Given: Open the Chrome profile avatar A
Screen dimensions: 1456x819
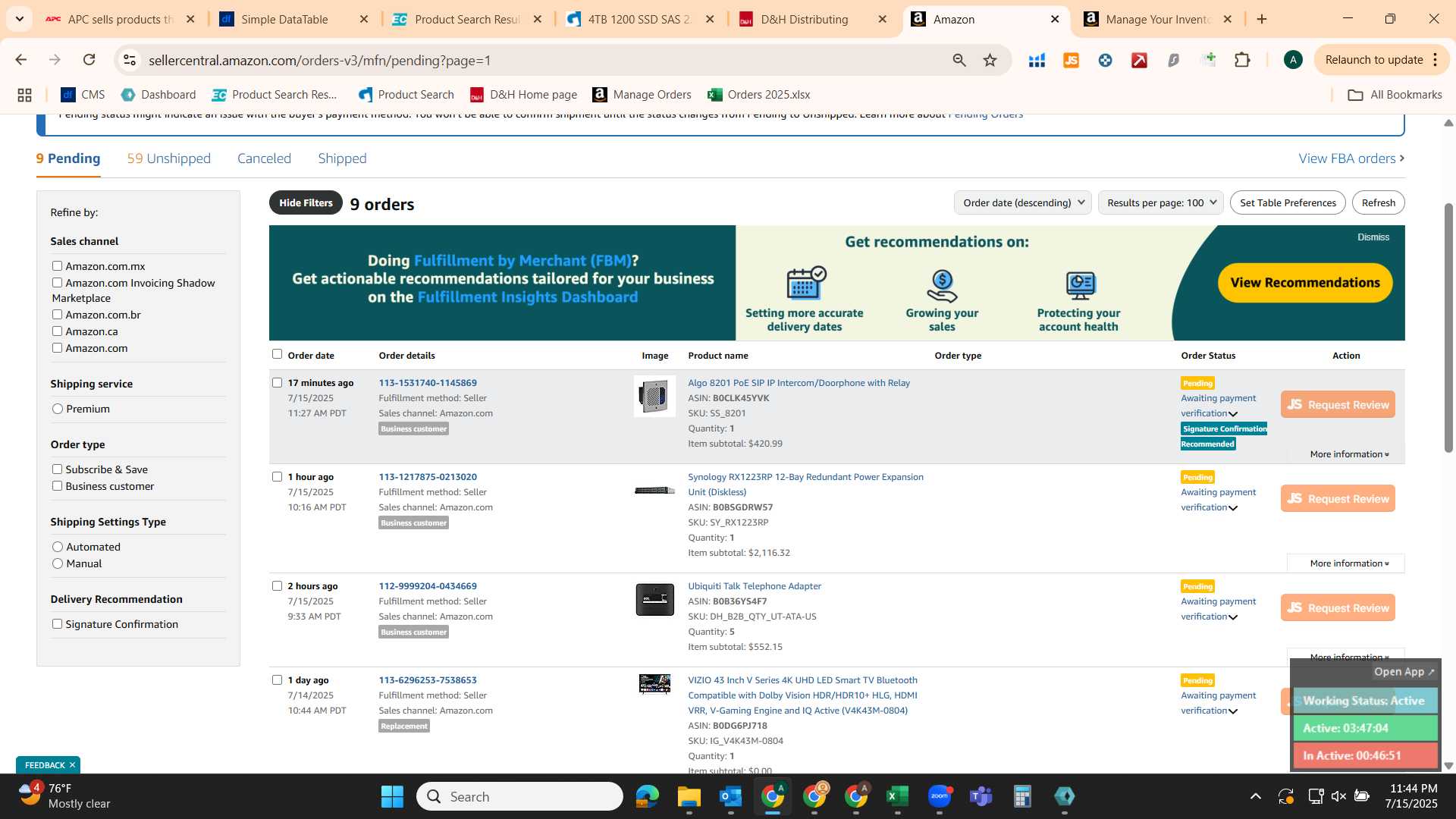Looking at the screenshot, I should (x=1293, y=60).
